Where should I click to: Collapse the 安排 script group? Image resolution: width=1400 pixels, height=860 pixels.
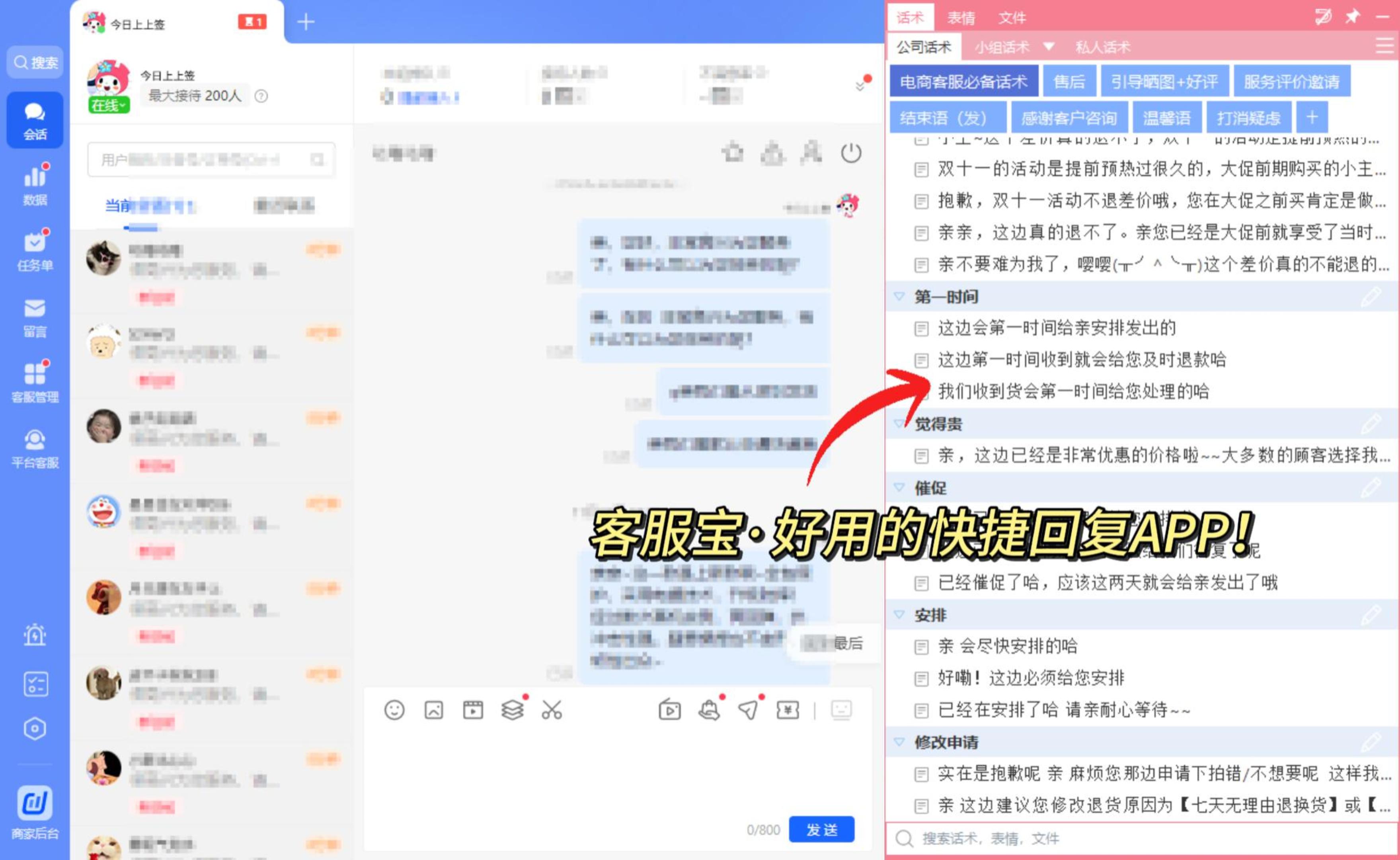pos(899,614)
